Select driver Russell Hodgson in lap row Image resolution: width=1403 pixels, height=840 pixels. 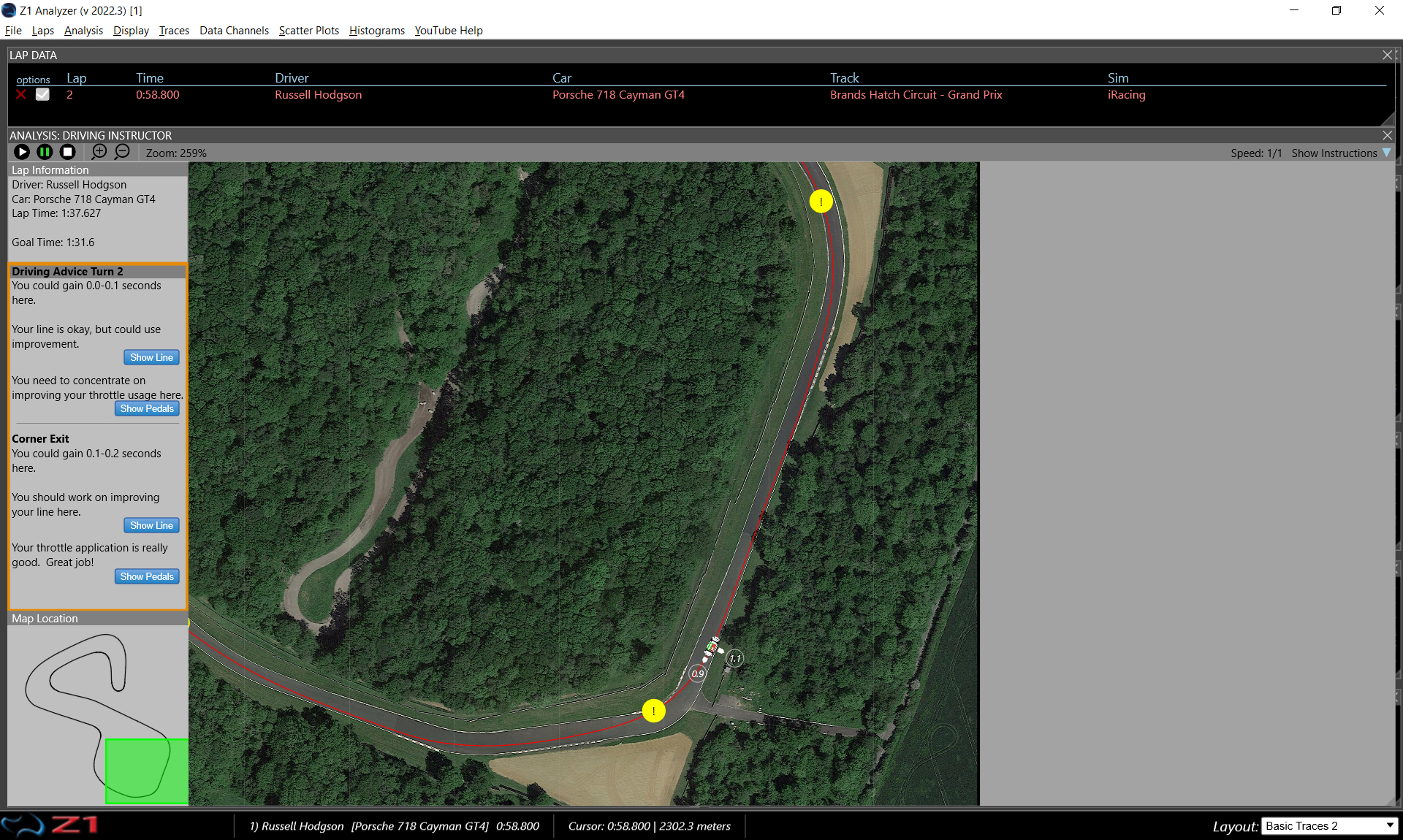(319, 95)
